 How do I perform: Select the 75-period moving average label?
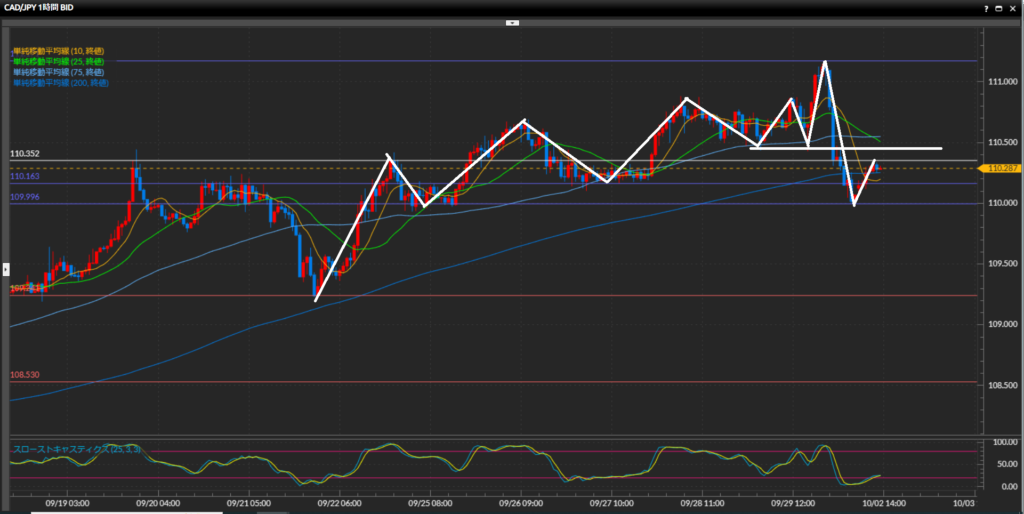click(59, 72)
